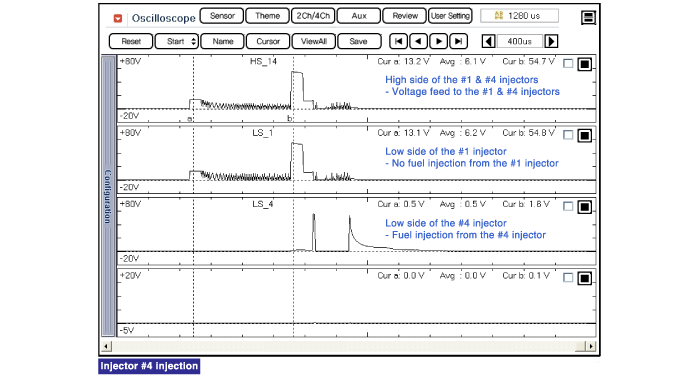Switch the 2Ch/4Ch display mode
Screen dimensions: 700x376
tap(313, 16)
